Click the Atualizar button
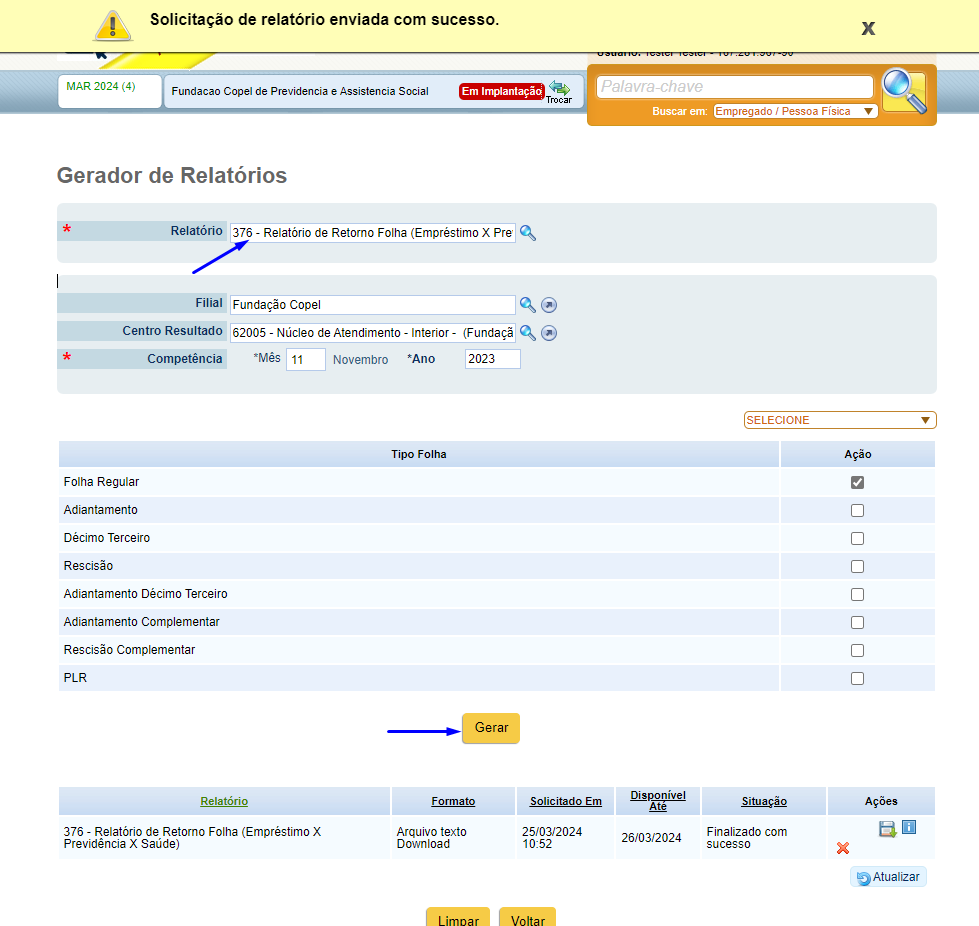979x926 pixels. click(888, 877)
